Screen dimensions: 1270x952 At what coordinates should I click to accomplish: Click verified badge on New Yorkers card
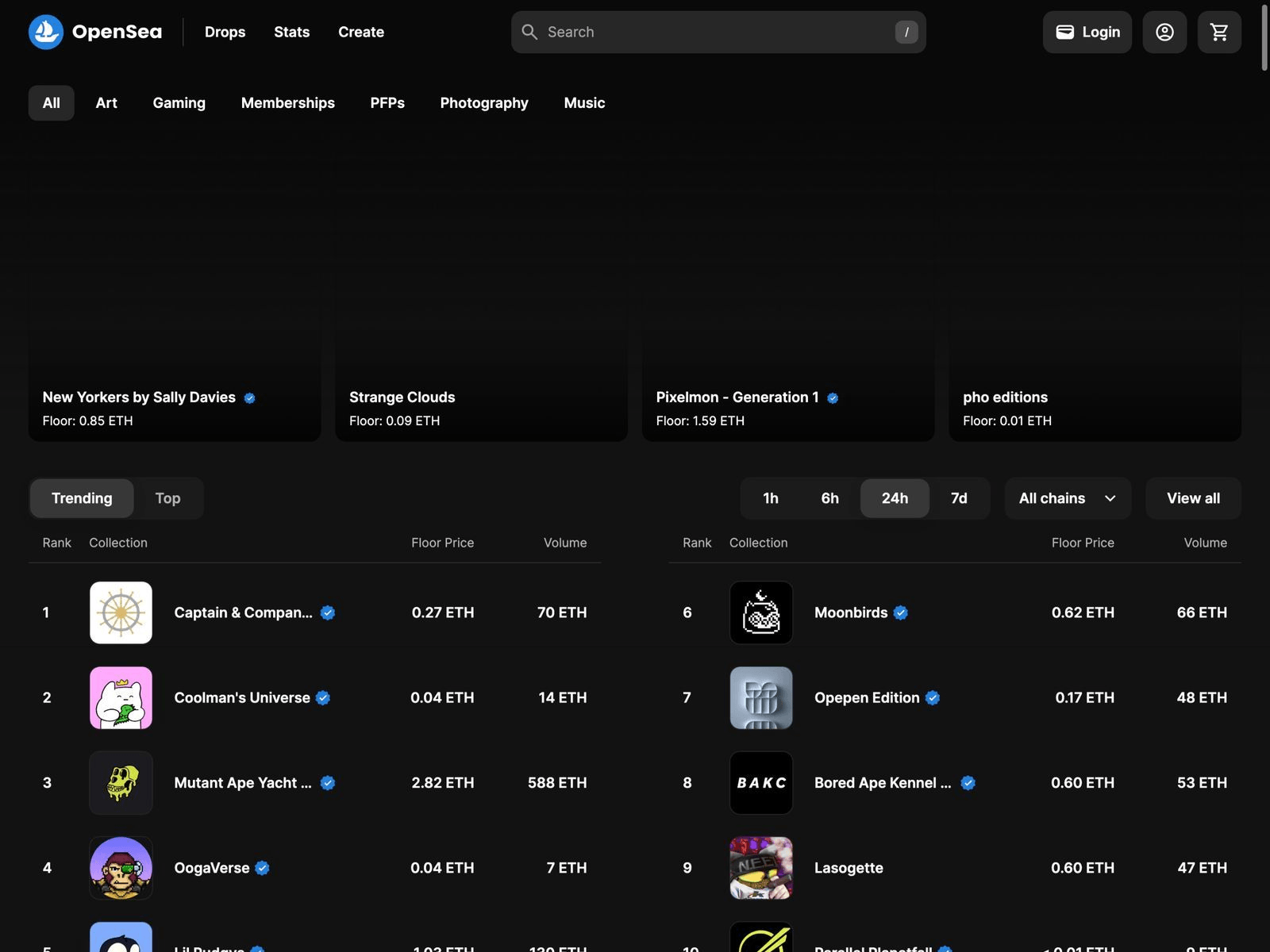coord(250,398)
